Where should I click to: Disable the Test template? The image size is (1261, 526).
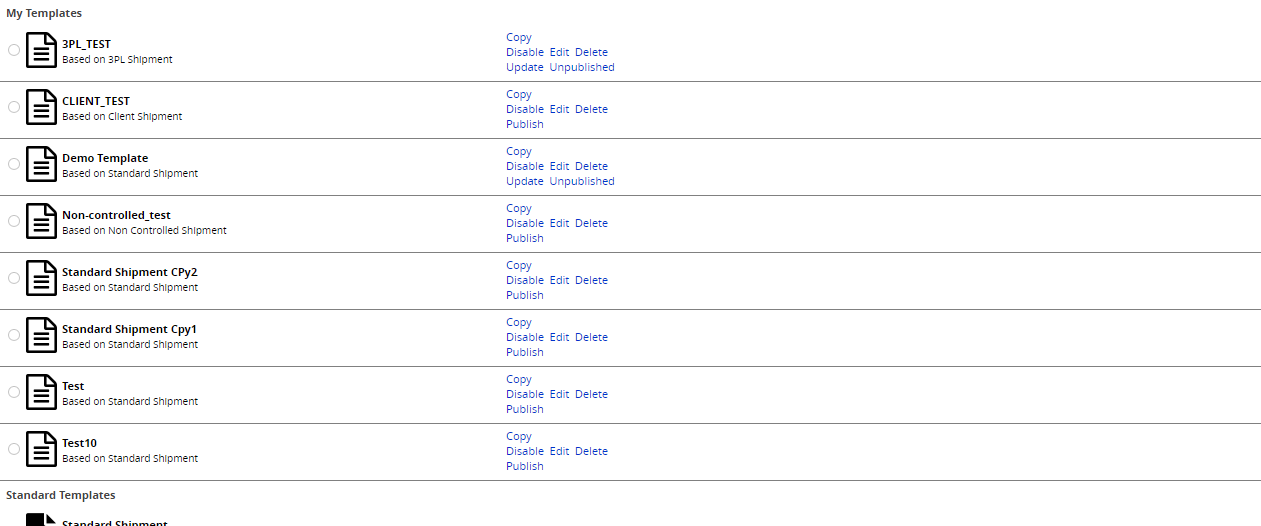525,394
